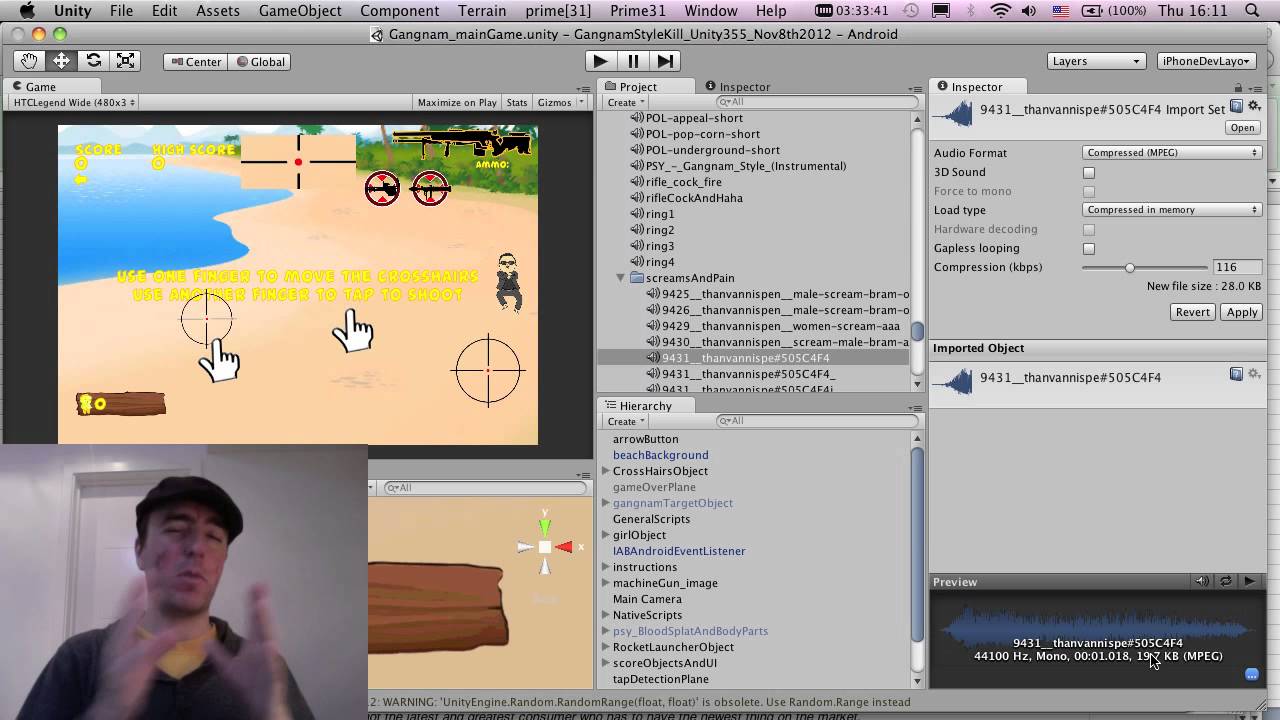The width and height of the screenshot is (1280, 720).
Task: Expand gangnamTargetObject in Hierarchy
Action: coord(605,503)
